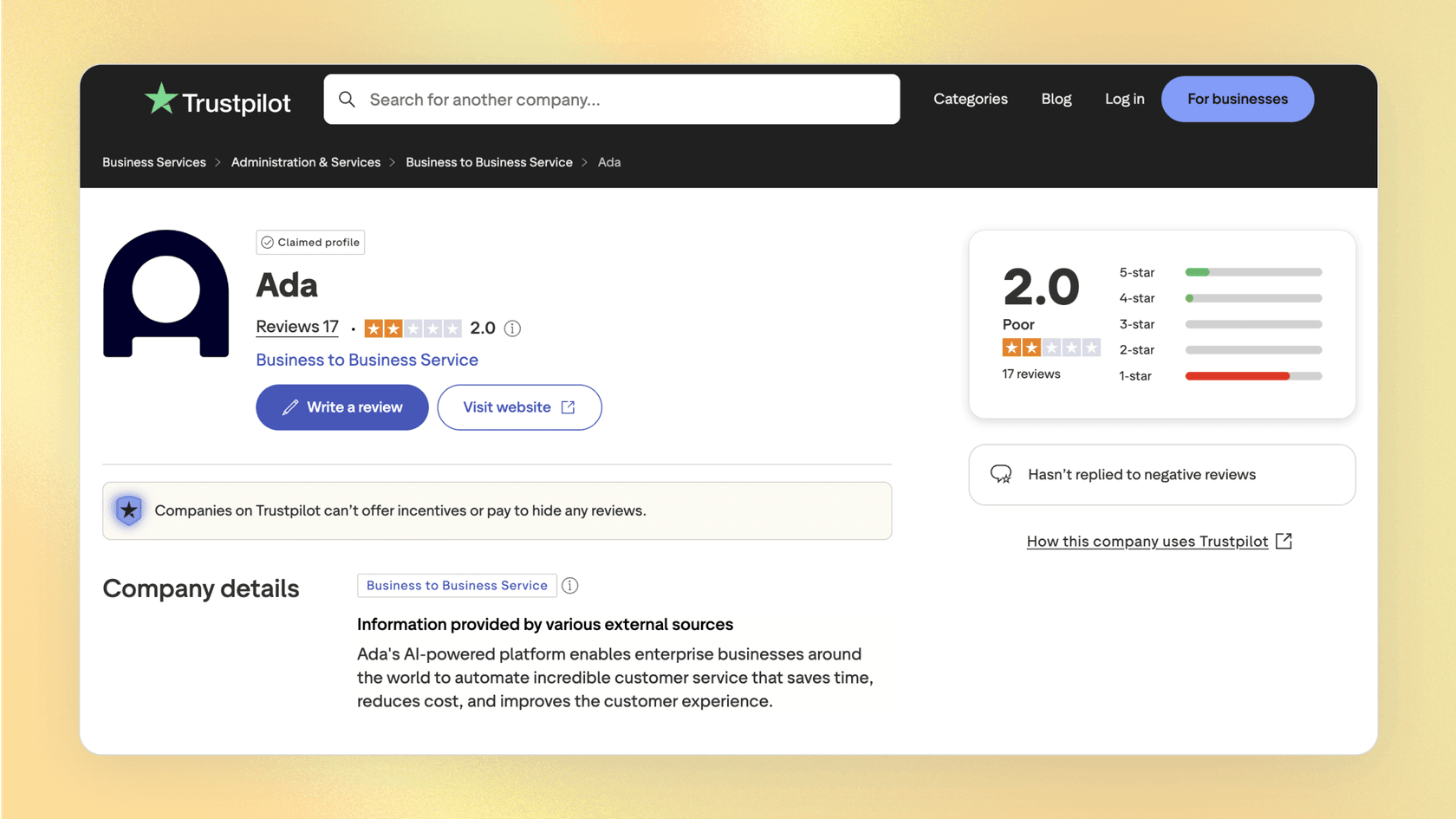This screenshot has width=1456, height=819.
Task: Click the 17 reviews text in rating card
Action: pyautogui.click(x=1030, y=374)
